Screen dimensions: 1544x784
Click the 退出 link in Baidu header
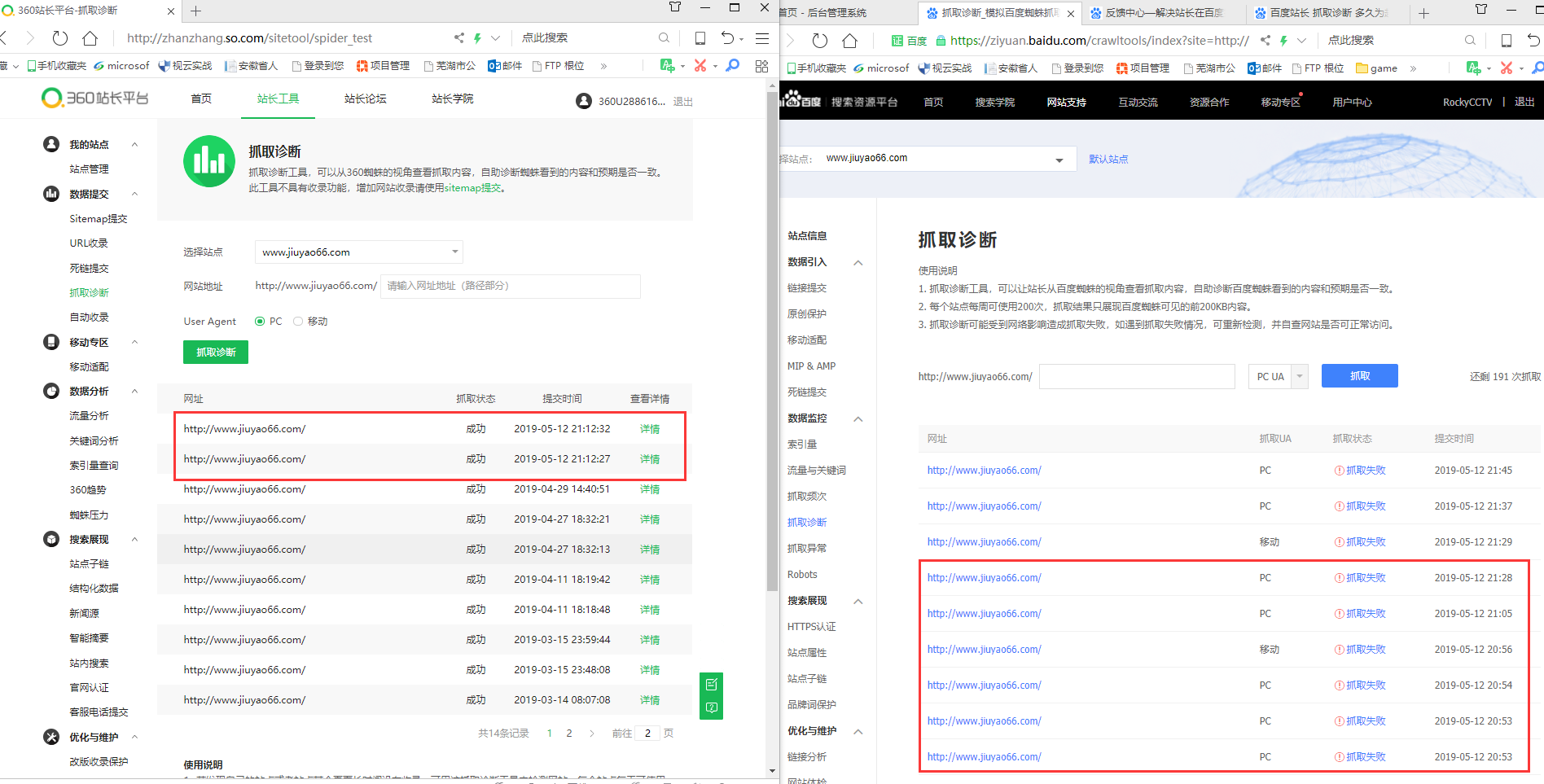point(1524,102)
